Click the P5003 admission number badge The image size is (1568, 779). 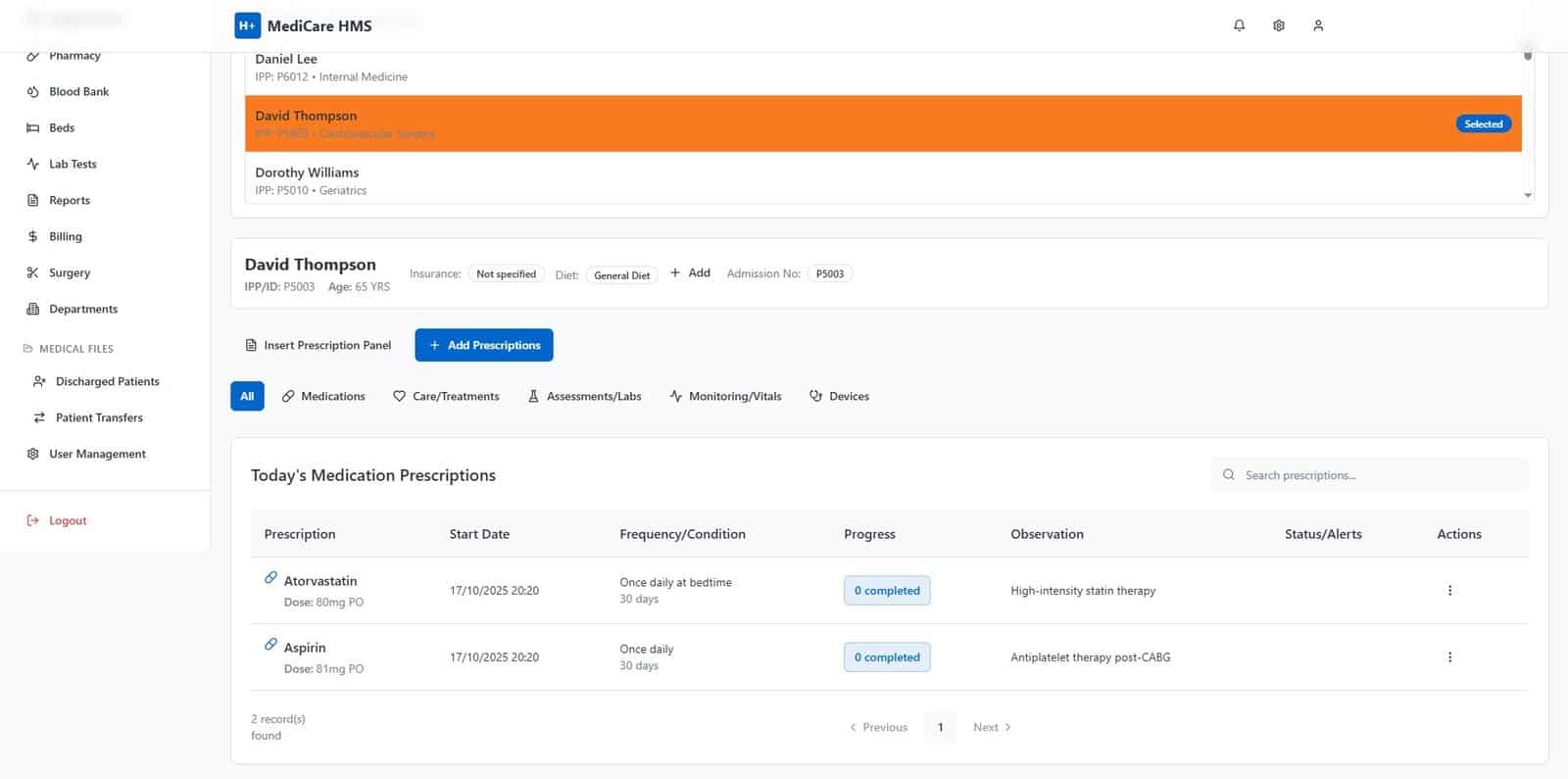pyautogui.click(x=830, y=274)
